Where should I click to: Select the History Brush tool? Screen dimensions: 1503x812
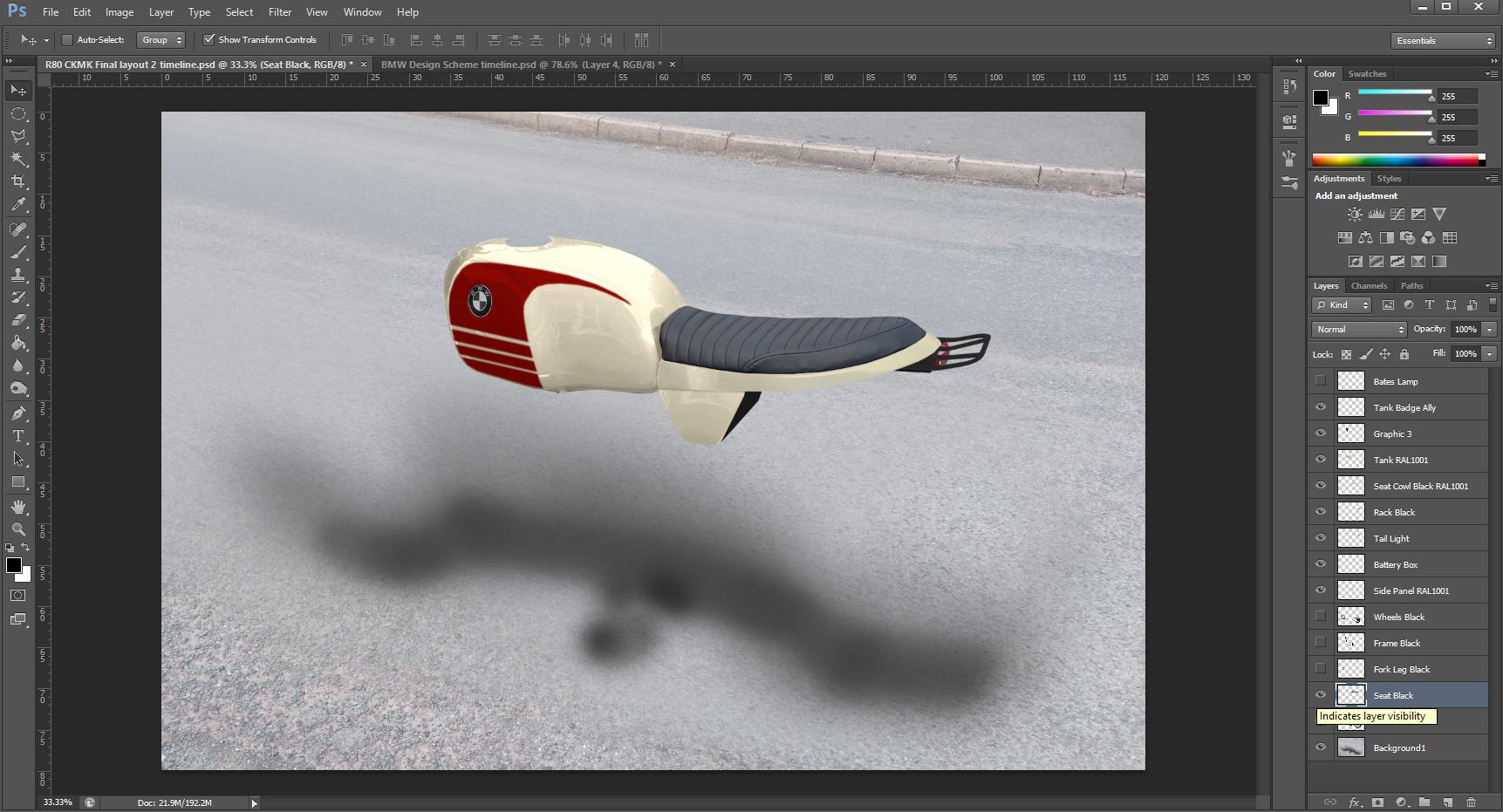click(x=18, y=297)
